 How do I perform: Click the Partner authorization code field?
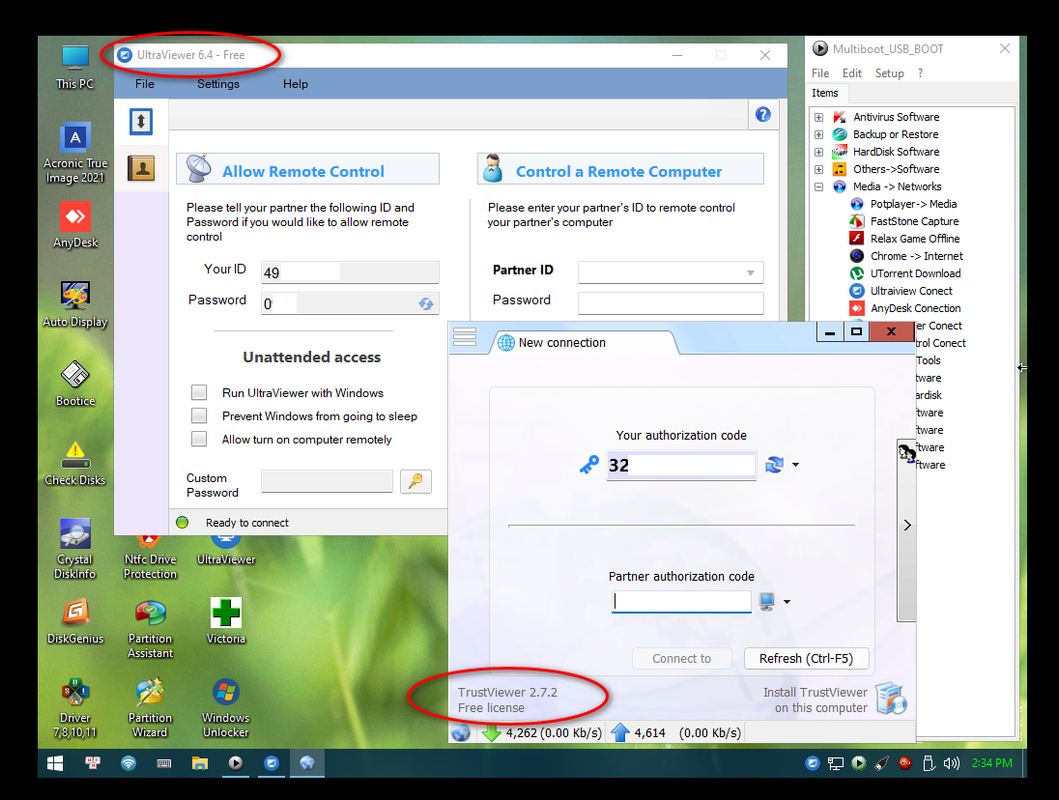click(681, 602)
